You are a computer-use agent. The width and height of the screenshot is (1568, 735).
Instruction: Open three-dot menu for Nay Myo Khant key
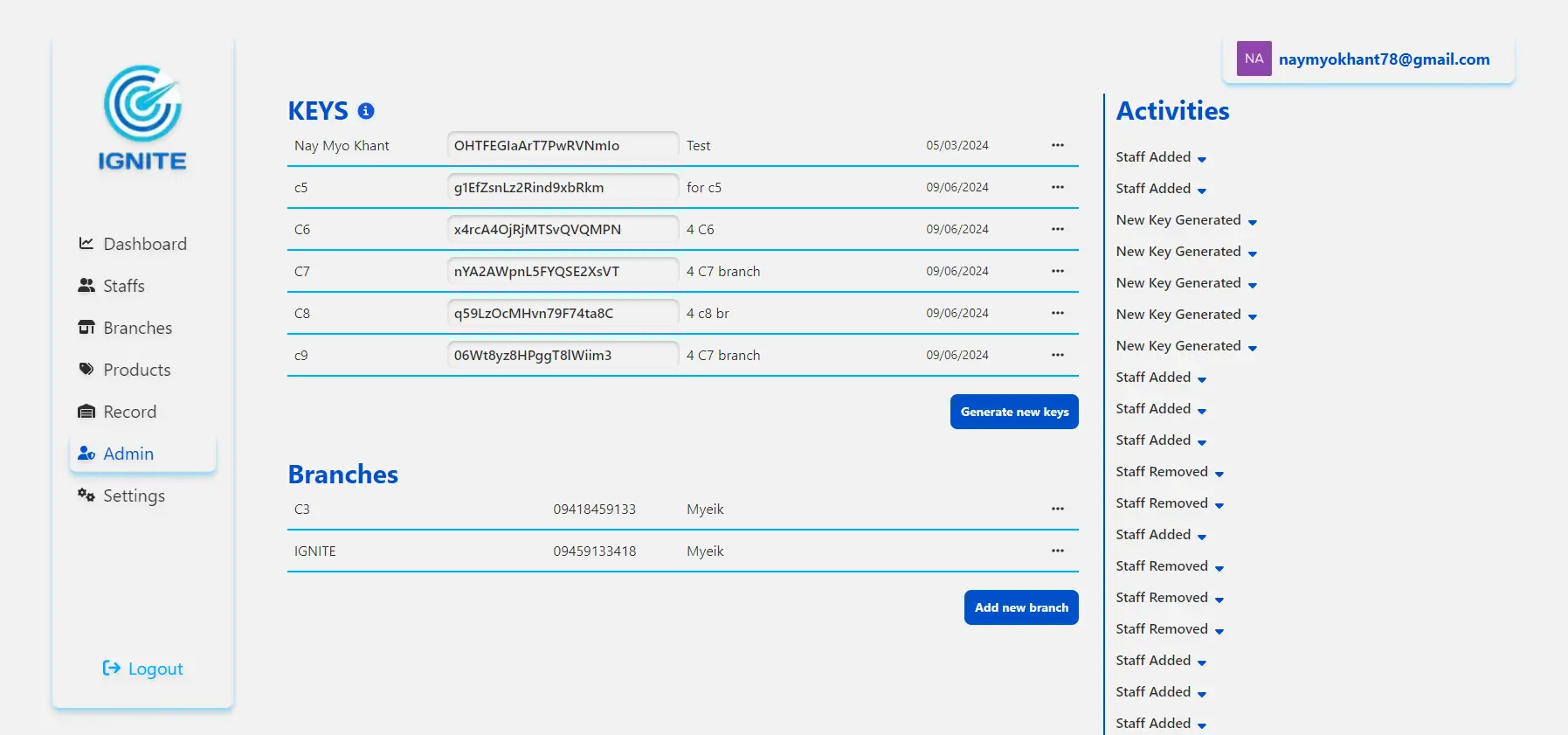click(1057, 145)
